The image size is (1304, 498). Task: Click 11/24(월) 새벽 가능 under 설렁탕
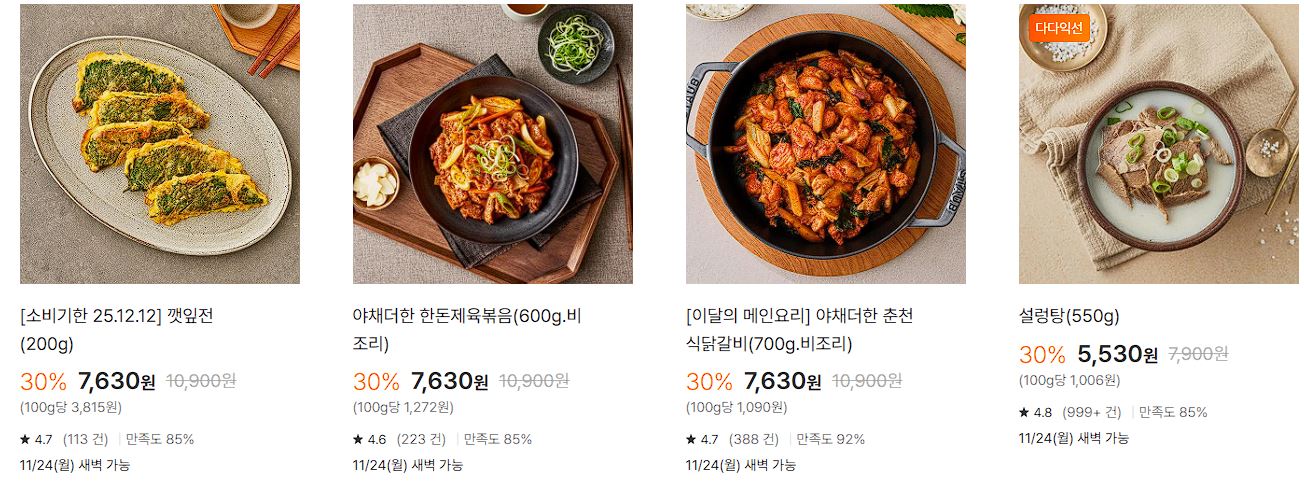pyautogui.click(x=1074, y=438)
